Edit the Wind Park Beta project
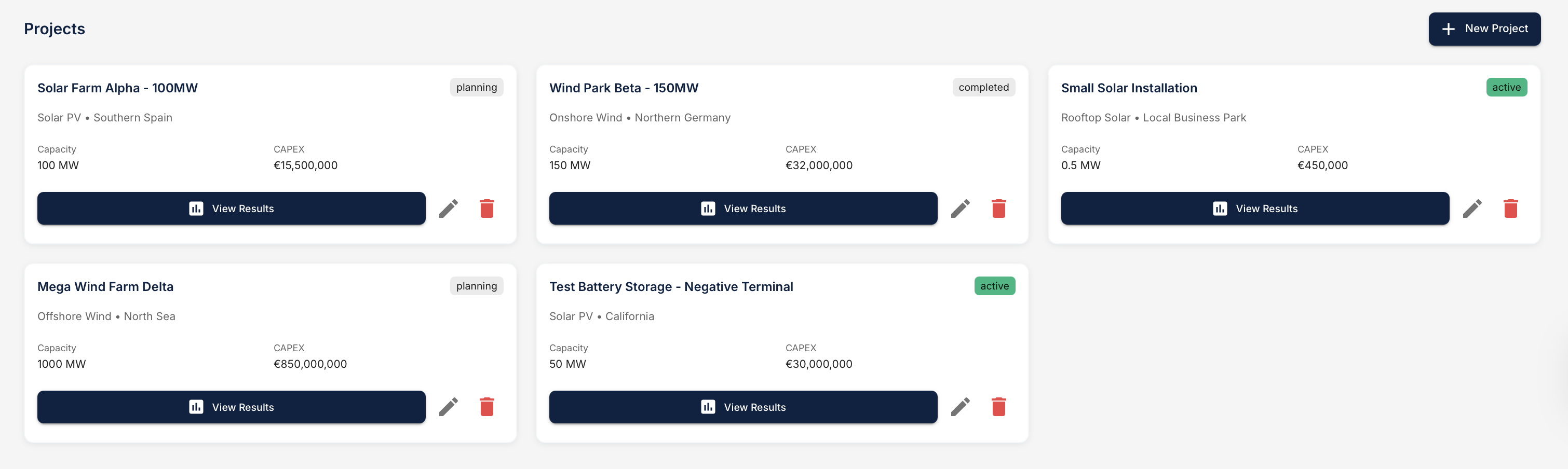The image size is (1568, 469). pos(961,208)
